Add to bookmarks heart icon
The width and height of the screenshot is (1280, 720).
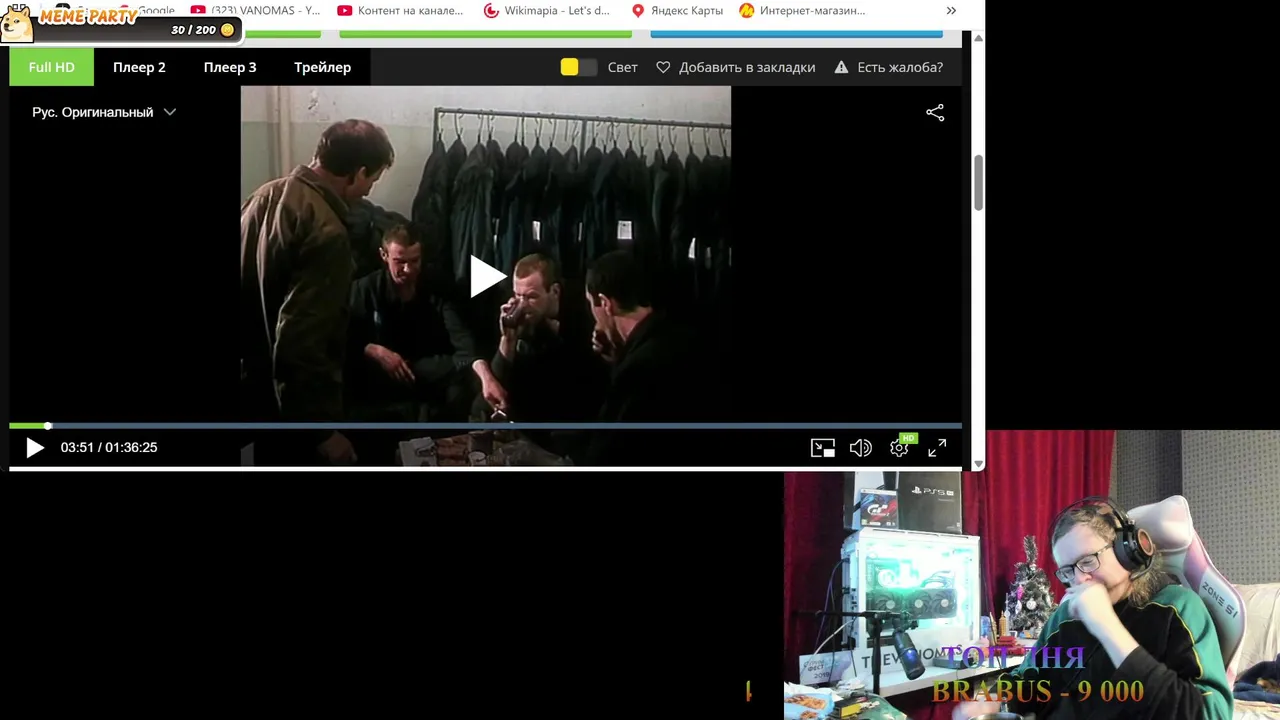pyautogui.click(x=663, y=67)
